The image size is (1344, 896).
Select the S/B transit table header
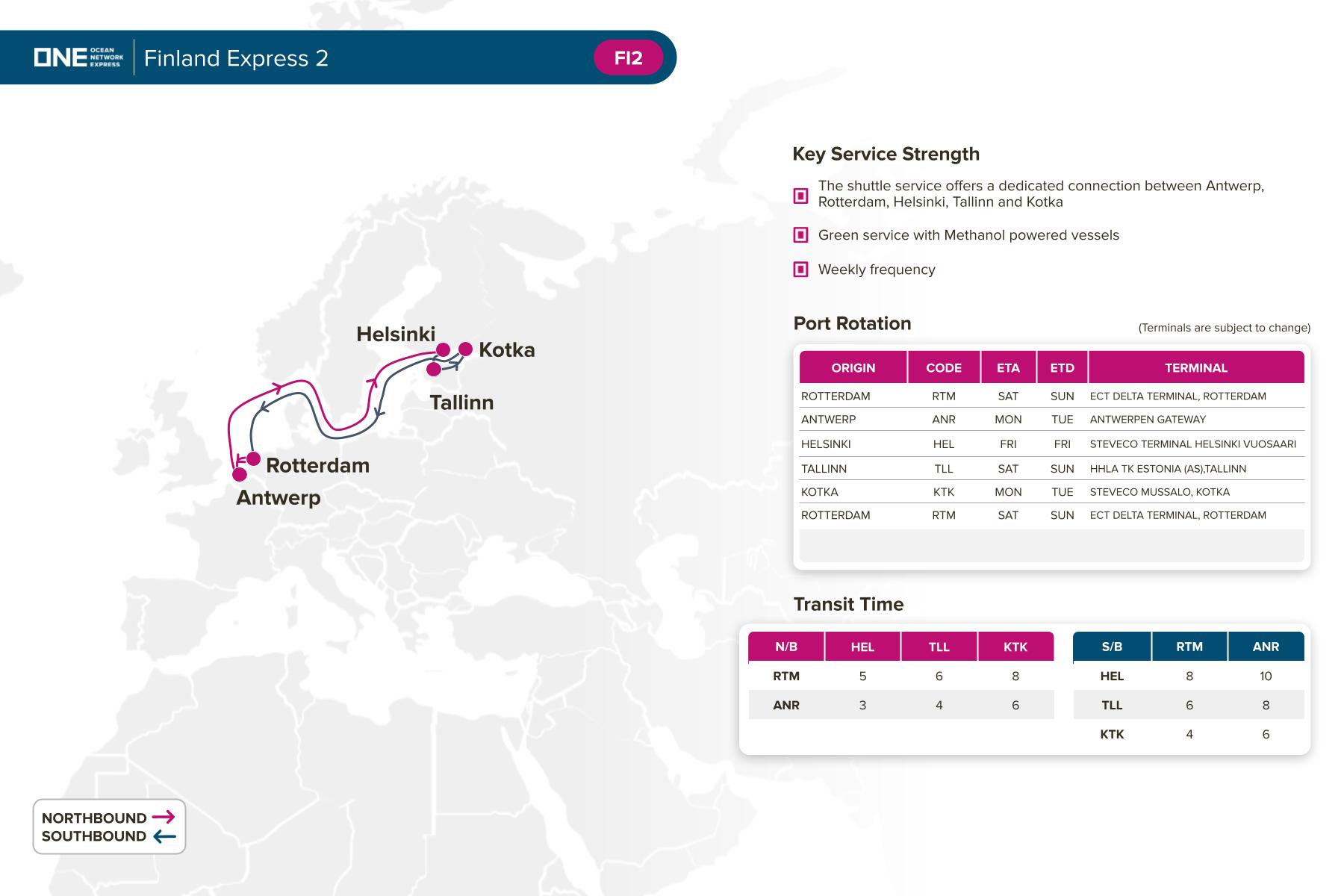pos(1111,647)
